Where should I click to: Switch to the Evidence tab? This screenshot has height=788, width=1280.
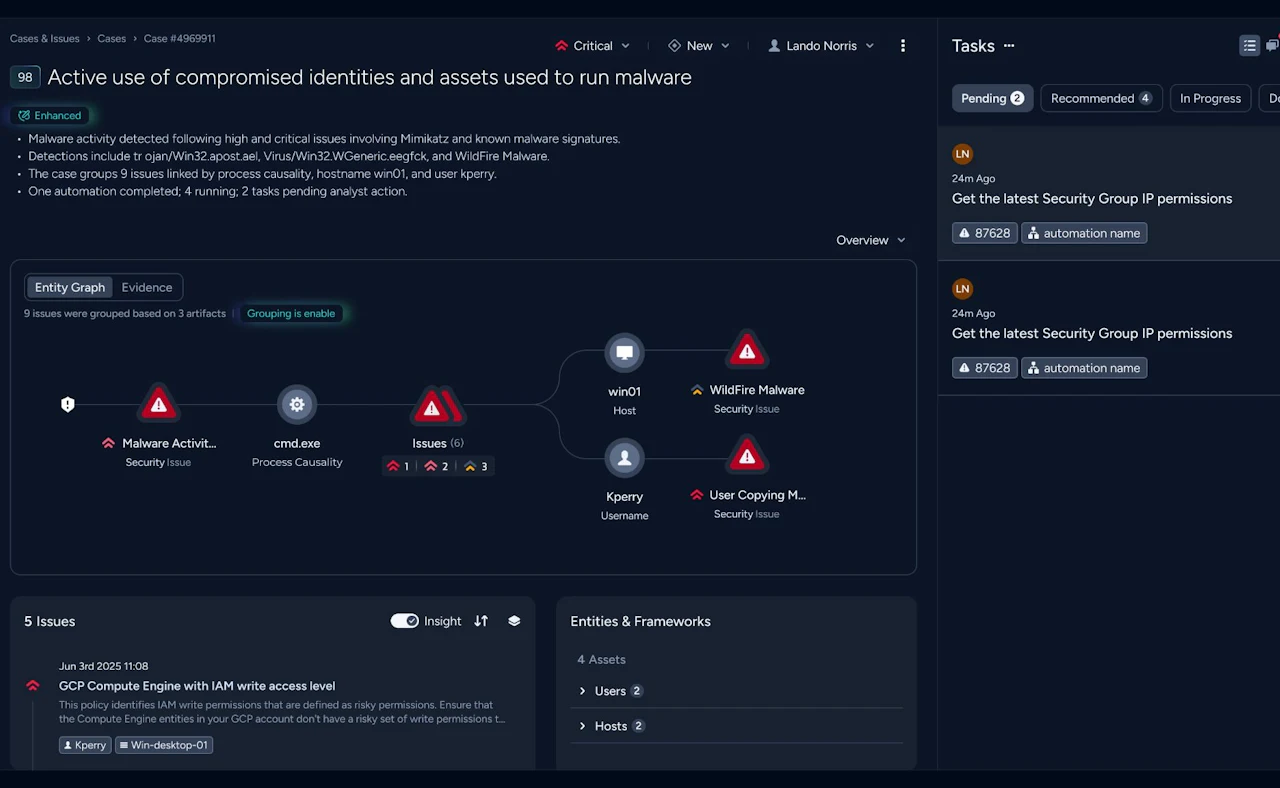point(146,287)
